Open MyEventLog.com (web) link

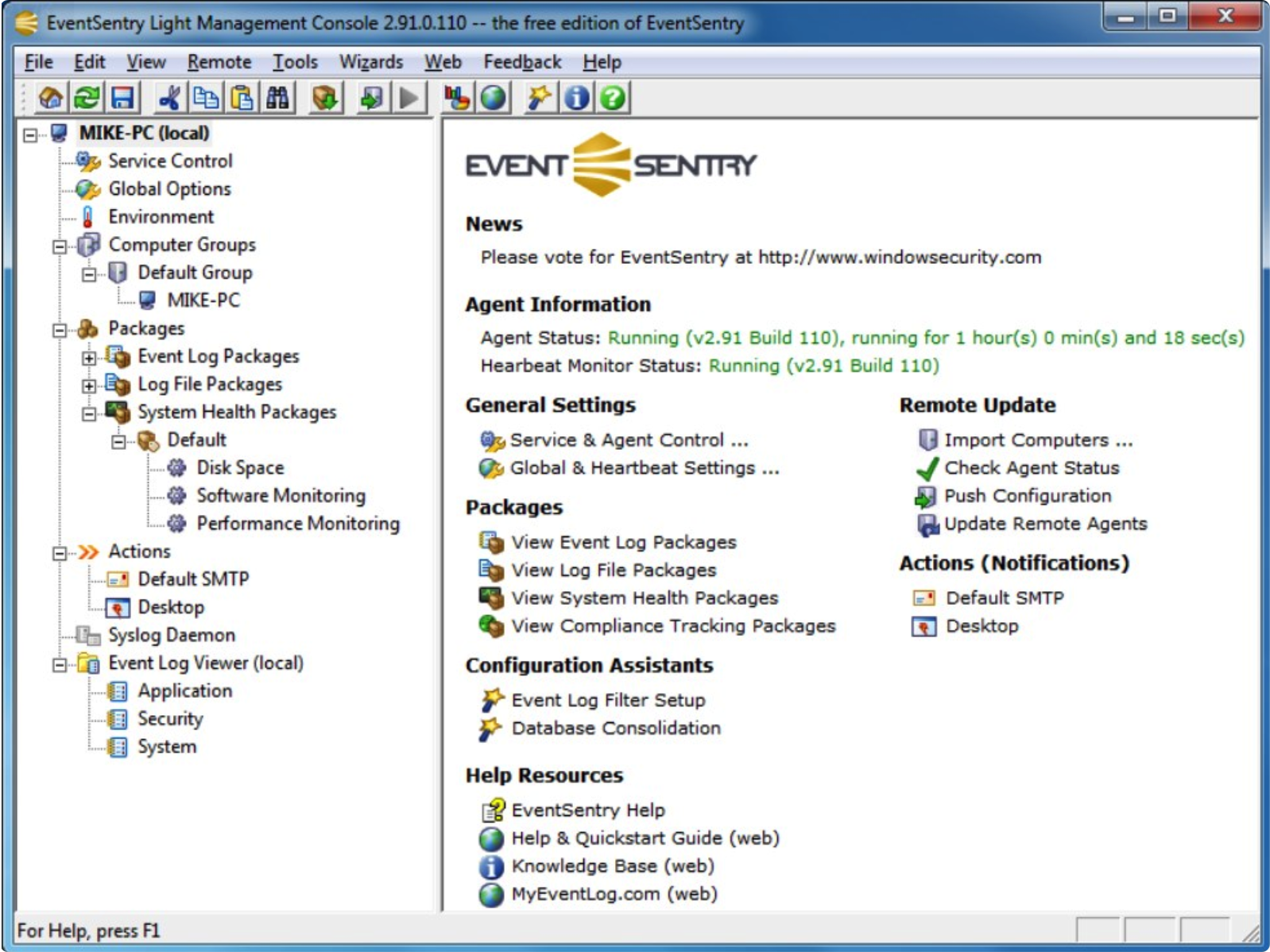click(x=614, y=894)
